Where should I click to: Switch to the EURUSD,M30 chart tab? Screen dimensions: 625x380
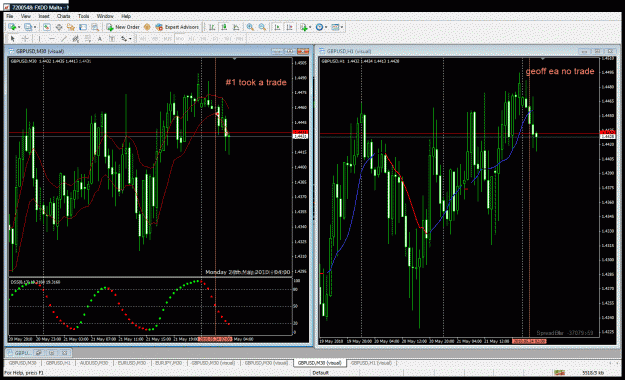[131, 363]
